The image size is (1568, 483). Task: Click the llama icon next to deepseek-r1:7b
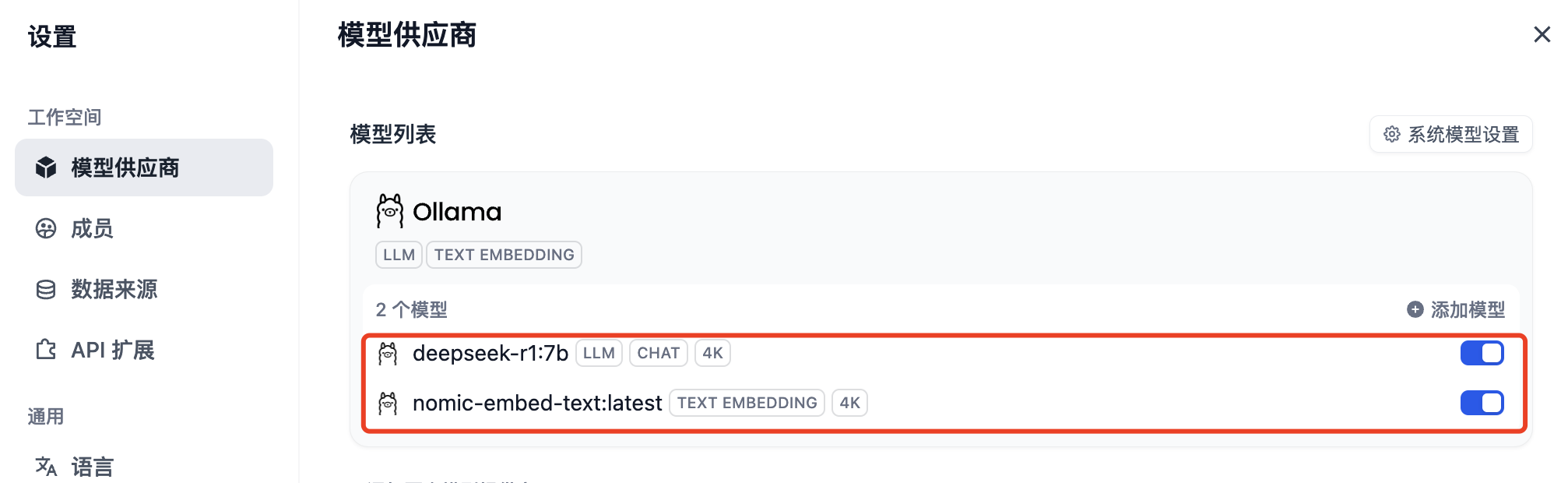click(x=388, y=354)
